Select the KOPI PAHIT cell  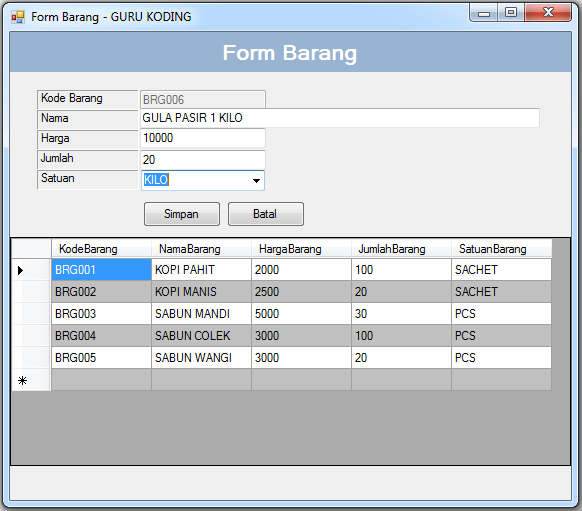(202, 269)
